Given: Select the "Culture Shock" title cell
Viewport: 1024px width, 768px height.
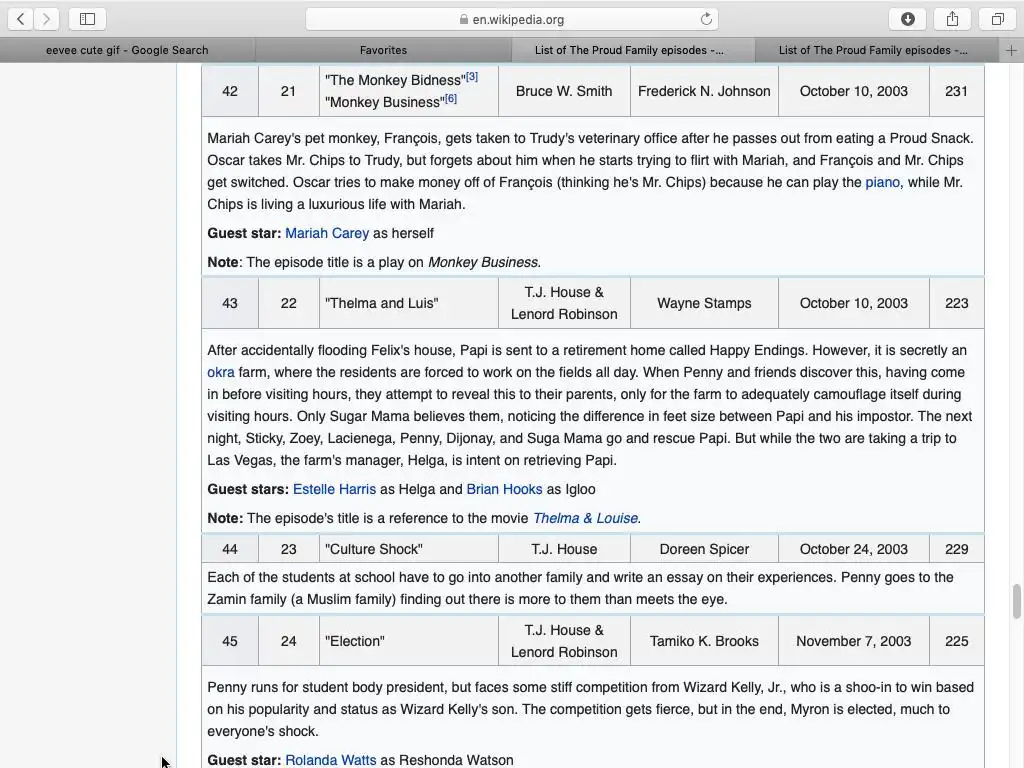Looking at the screenshot, I should tap(409, 549).
